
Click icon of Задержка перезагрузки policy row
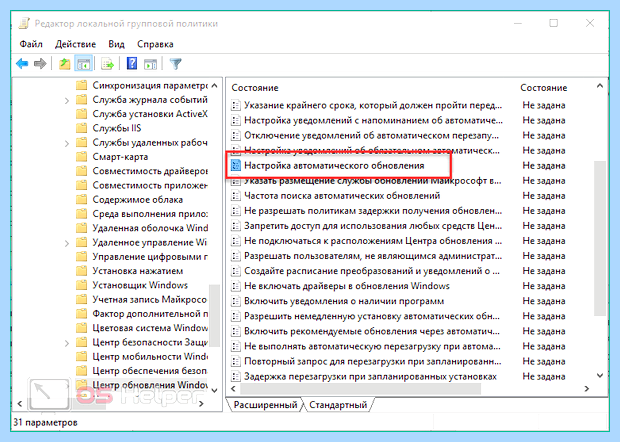point(236,376)
